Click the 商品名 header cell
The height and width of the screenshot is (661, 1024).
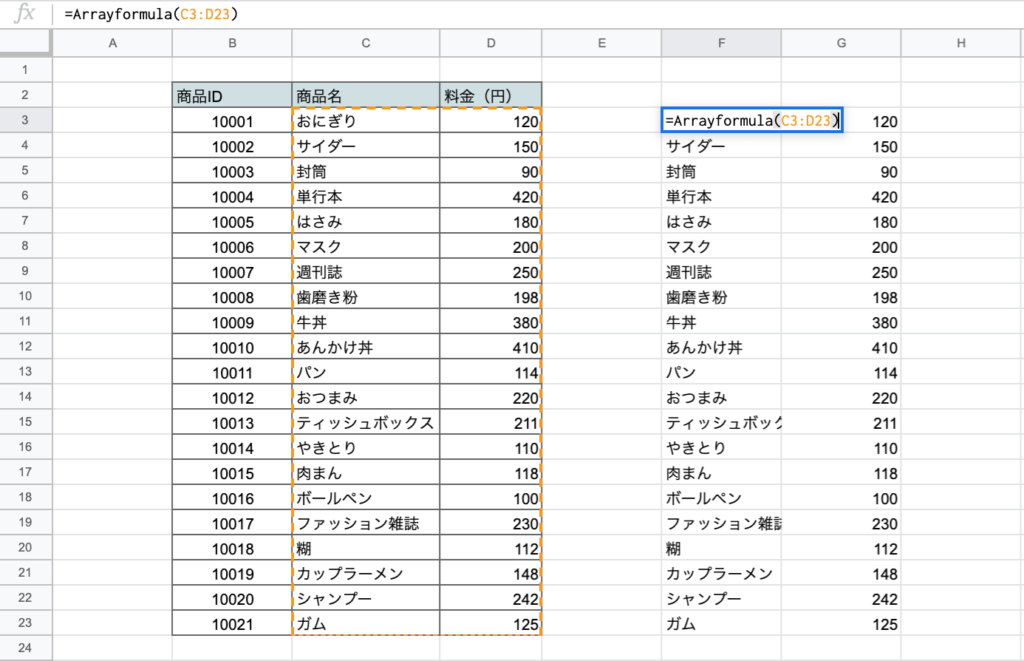366,96
